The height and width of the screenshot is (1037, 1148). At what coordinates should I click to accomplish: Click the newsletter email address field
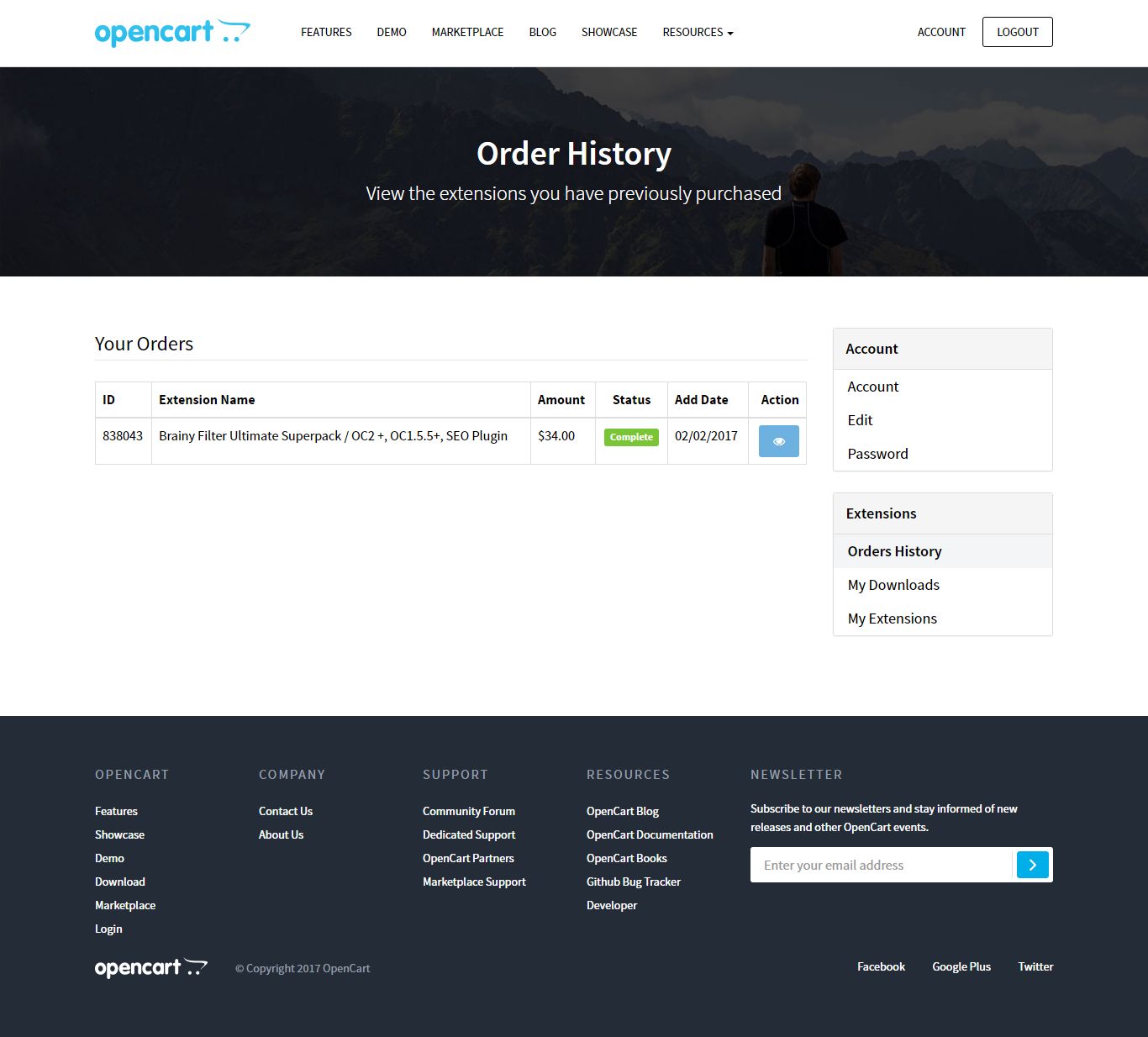882,865
